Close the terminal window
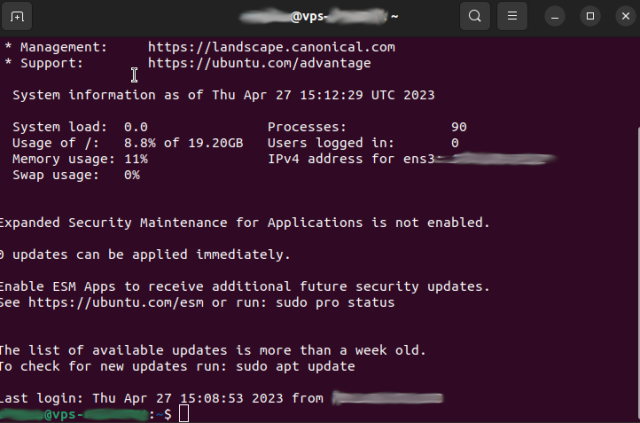 click(x=626, y=16)
